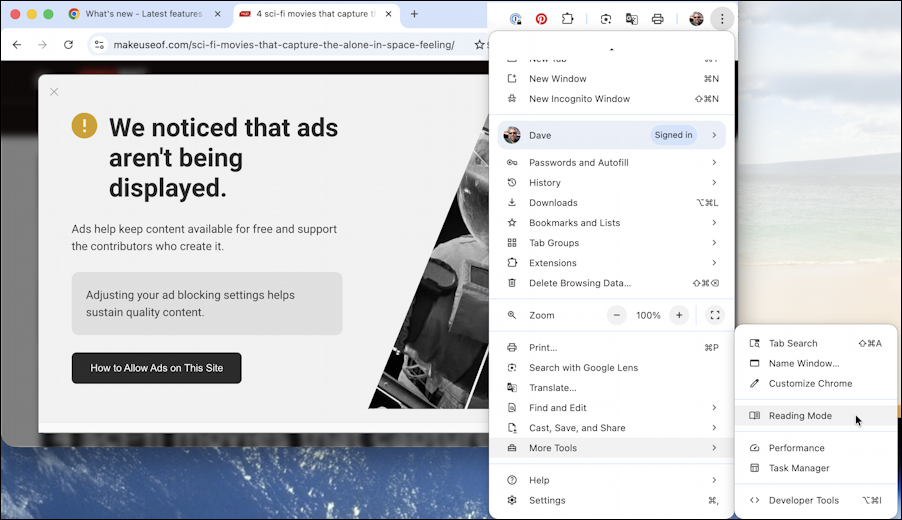The height and width of the screenshot is (520, 902).
Task: Click the ad blocking settings message box
Action: [x=207, y=304]
